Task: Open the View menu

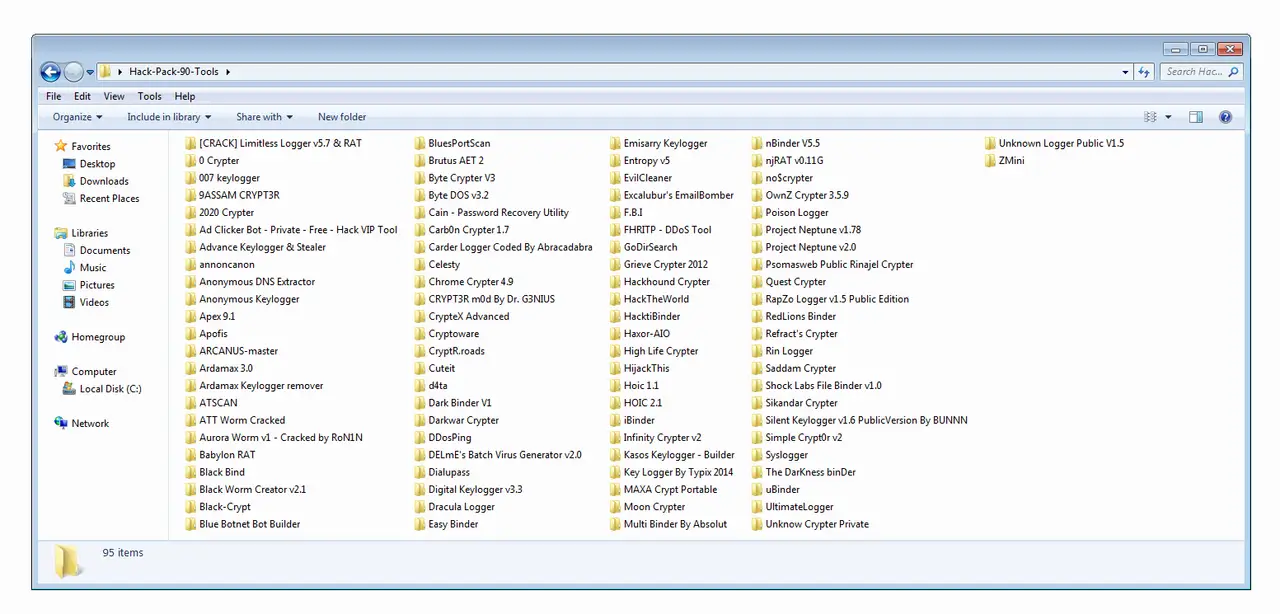Action: coord(113,96)
